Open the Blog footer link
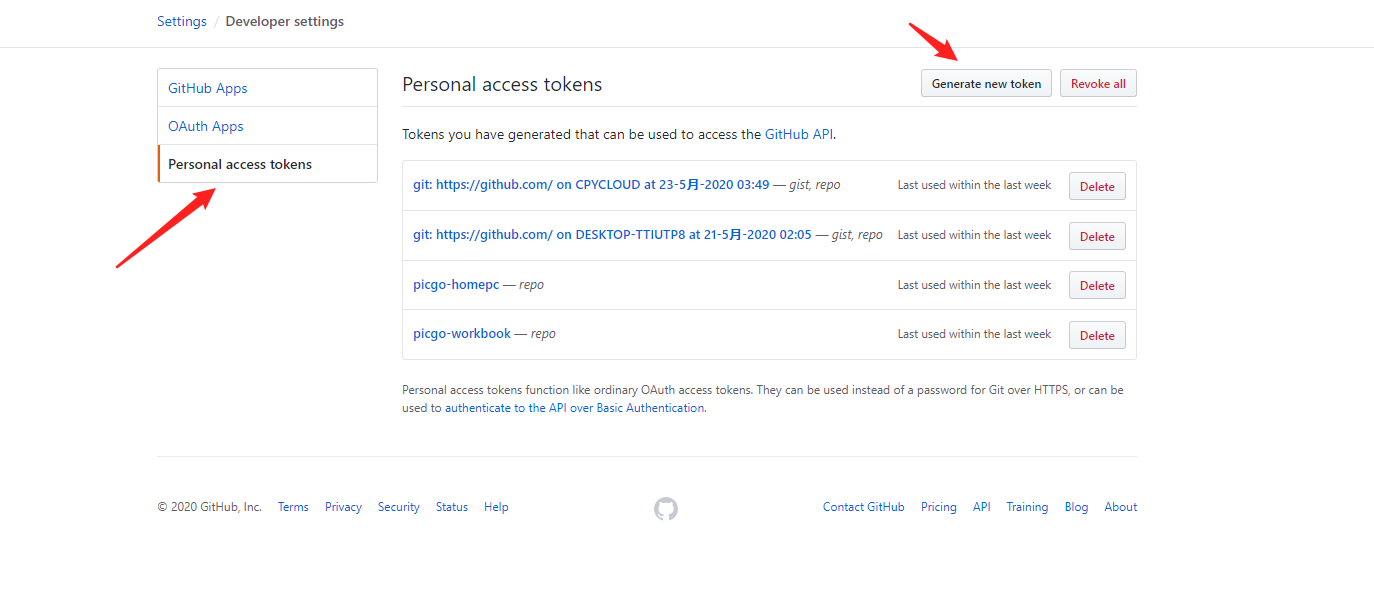The height and width of the screenshot is (616, 1374). pyautogui.click(x=1076, y=507)
